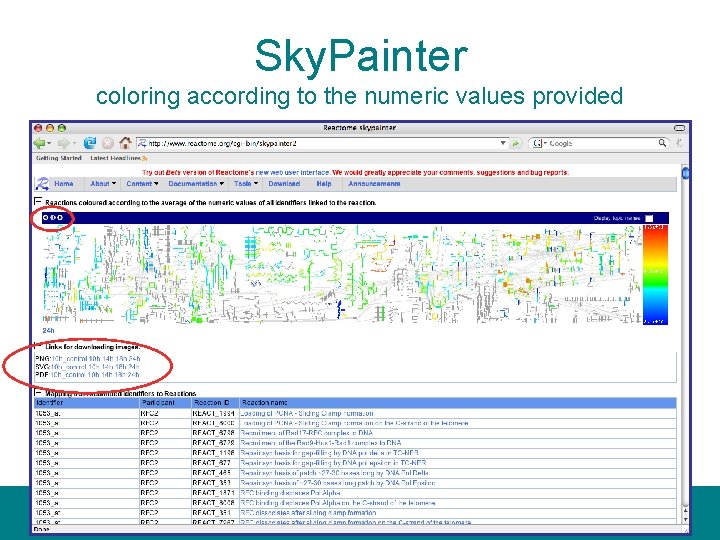Screen dimensions: 720x540
Task: Click the yellow minimize window button
Action: [x=50, y=128]
